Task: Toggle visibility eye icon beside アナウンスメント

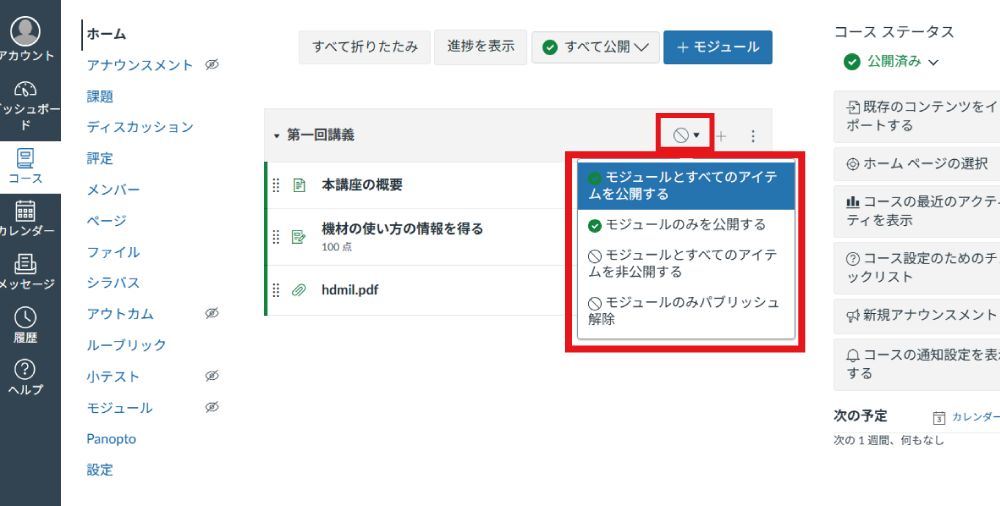Action: (212, 64)
